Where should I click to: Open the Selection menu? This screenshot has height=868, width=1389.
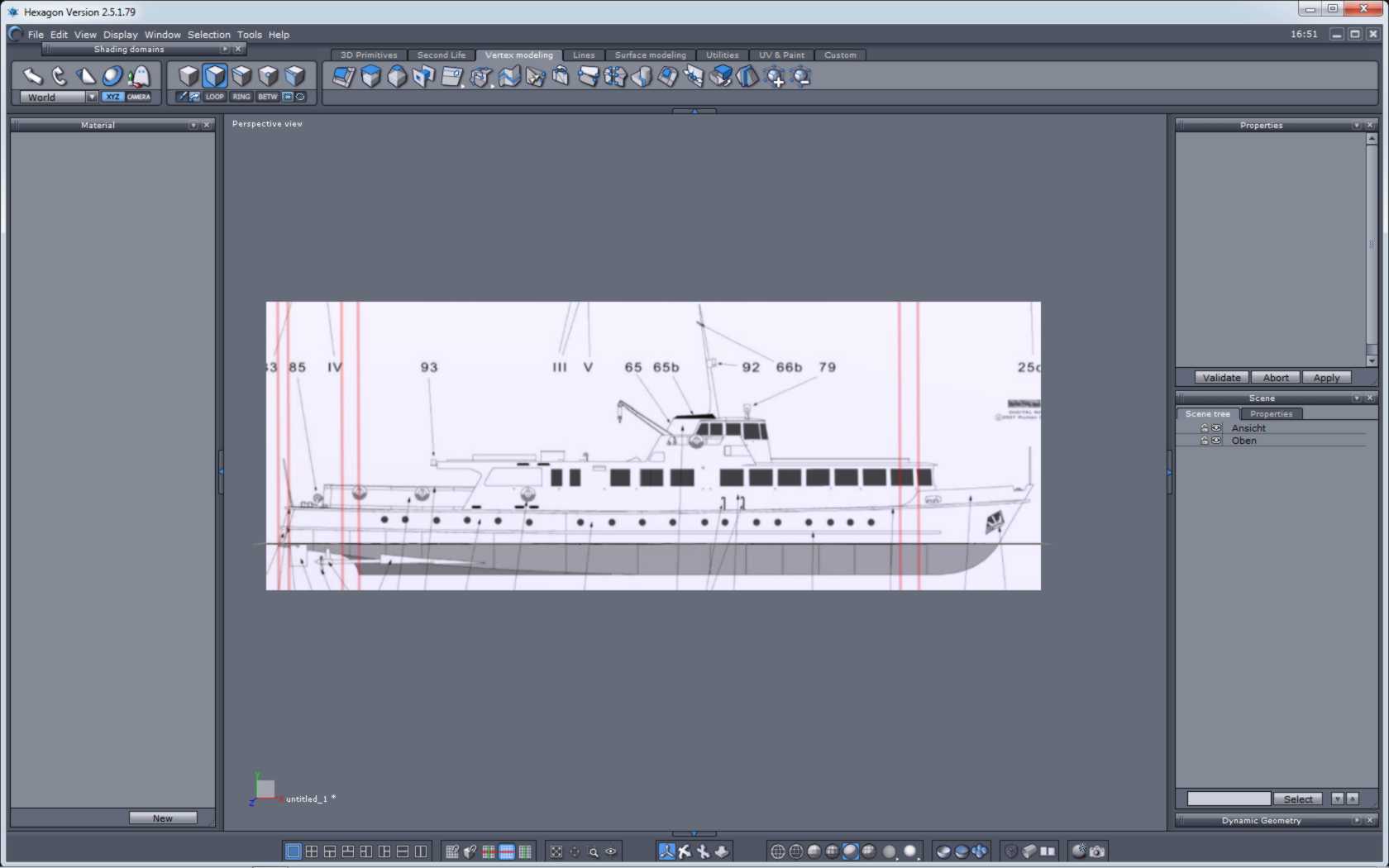point(208,35)
